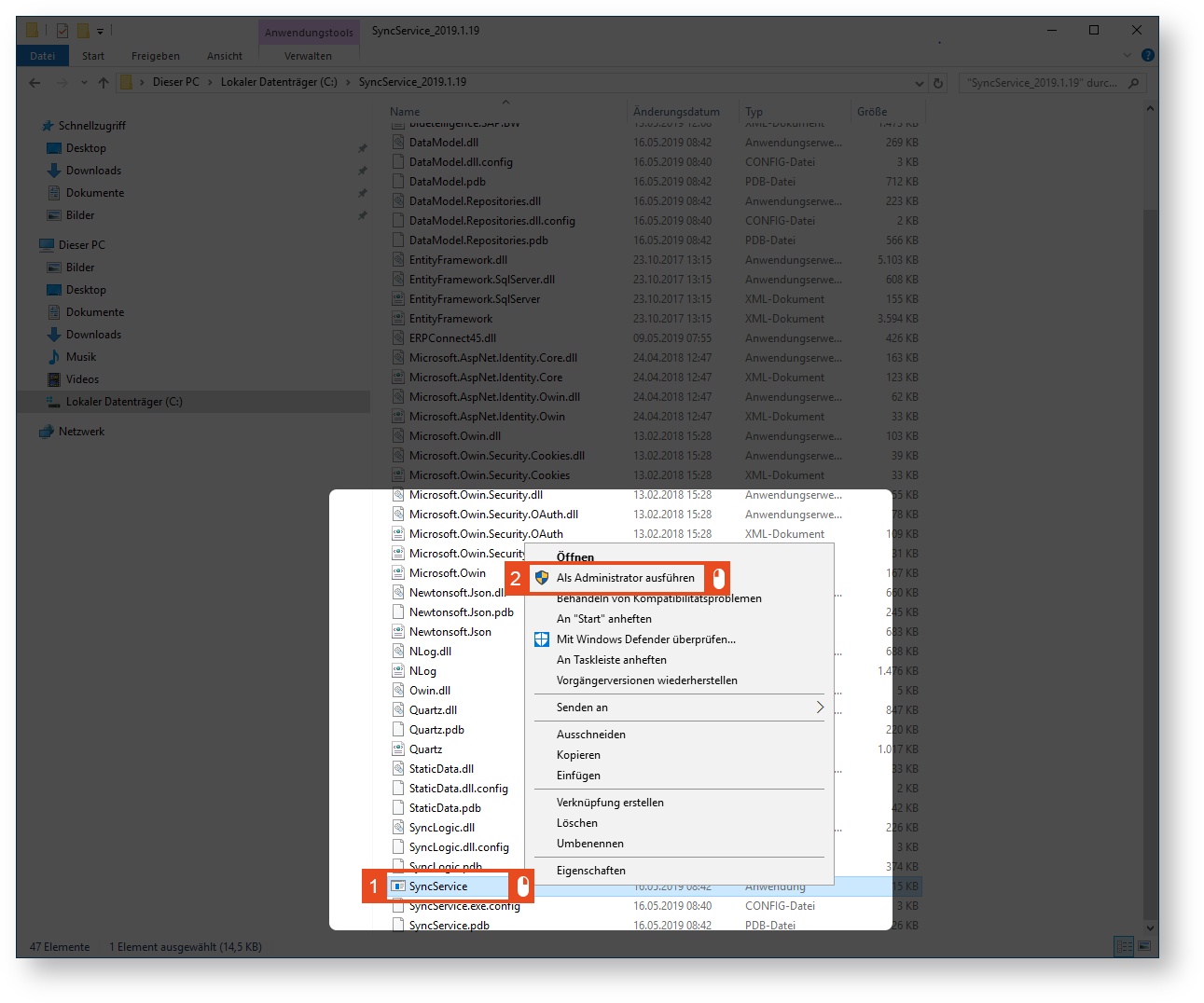The height and width of the screenshot is (1003, 1204).
Task: Click the Netzwerk icon in navigation pane
Action: coord(47,432)
